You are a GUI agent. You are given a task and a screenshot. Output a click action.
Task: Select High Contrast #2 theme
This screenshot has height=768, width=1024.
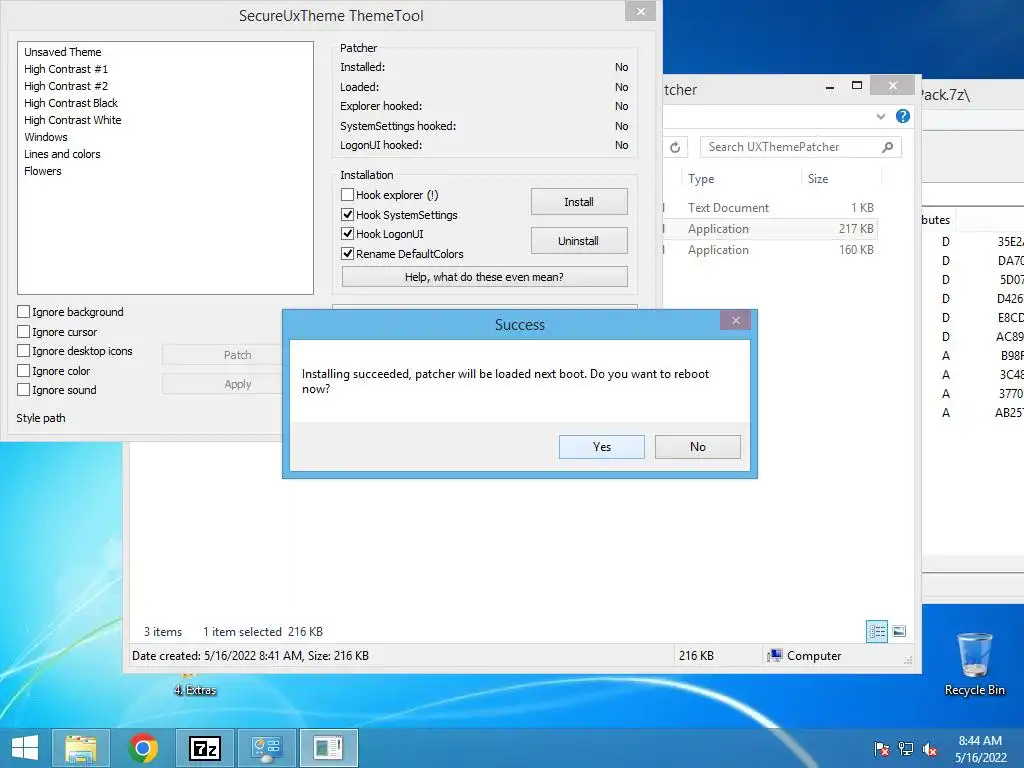[66, 86]
